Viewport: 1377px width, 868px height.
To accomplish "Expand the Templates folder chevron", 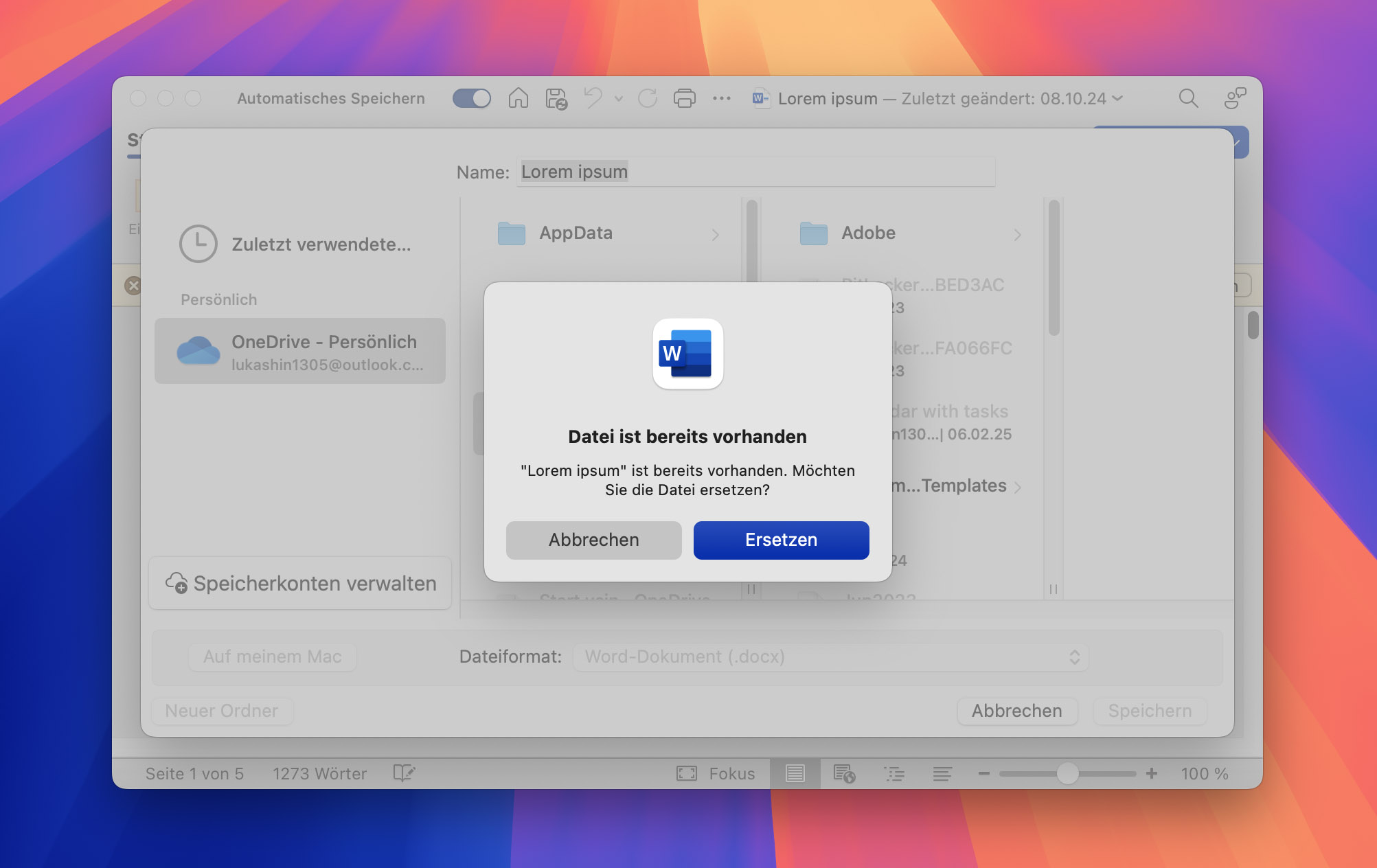I will pos(1018,487).
